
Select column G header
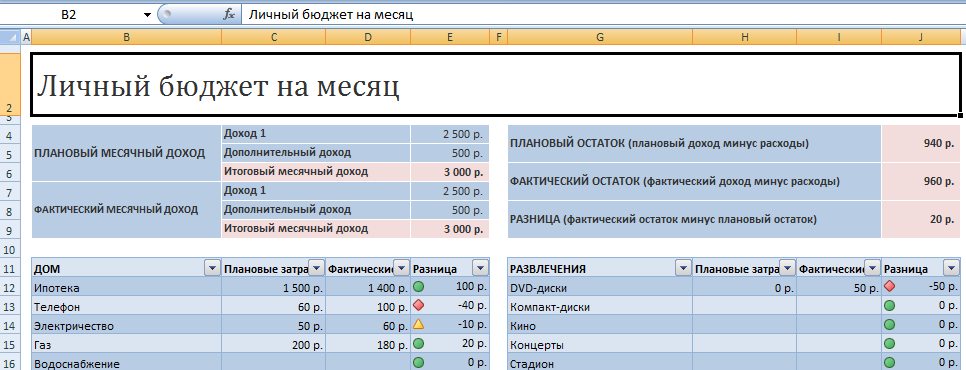(600, 37)
